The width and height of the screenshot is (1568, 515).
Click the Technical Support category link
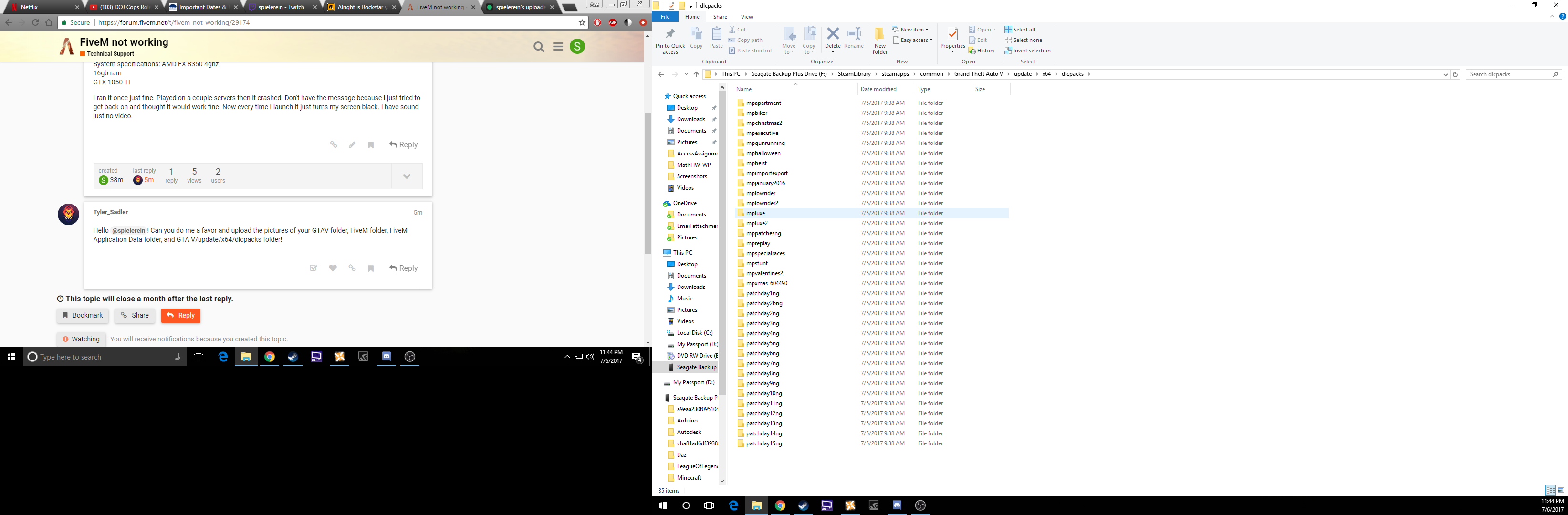click(x=110, y=54)
